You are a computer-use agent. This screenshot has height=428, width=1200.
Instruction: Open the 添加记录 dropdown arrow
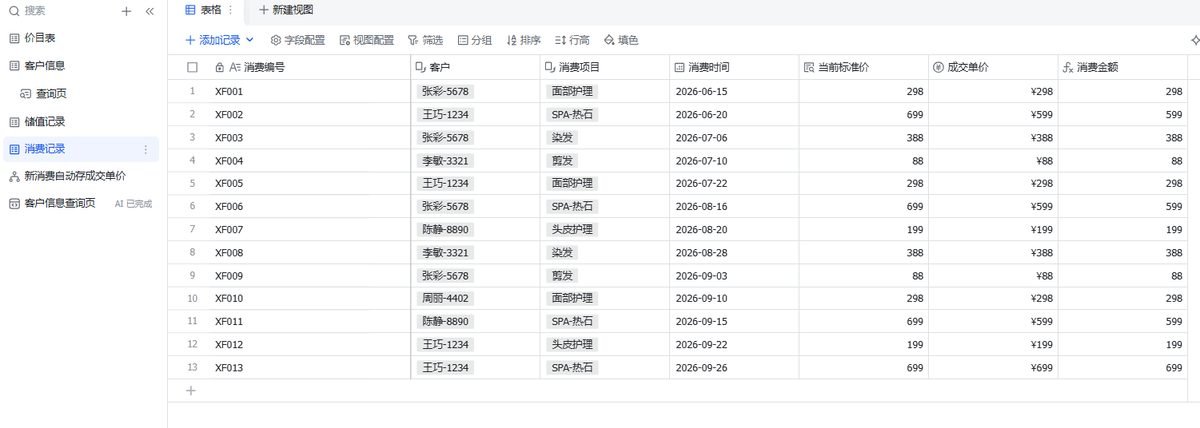click(x=250, y=40)
